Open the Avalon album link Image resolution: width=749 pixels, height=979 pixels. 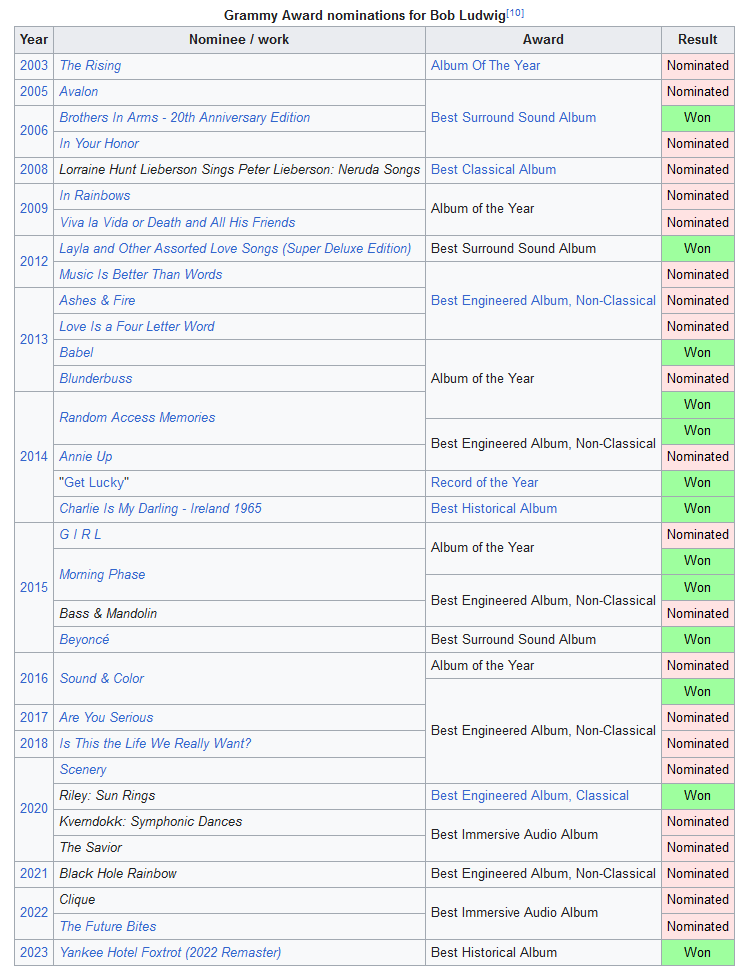tap(79, 92)
